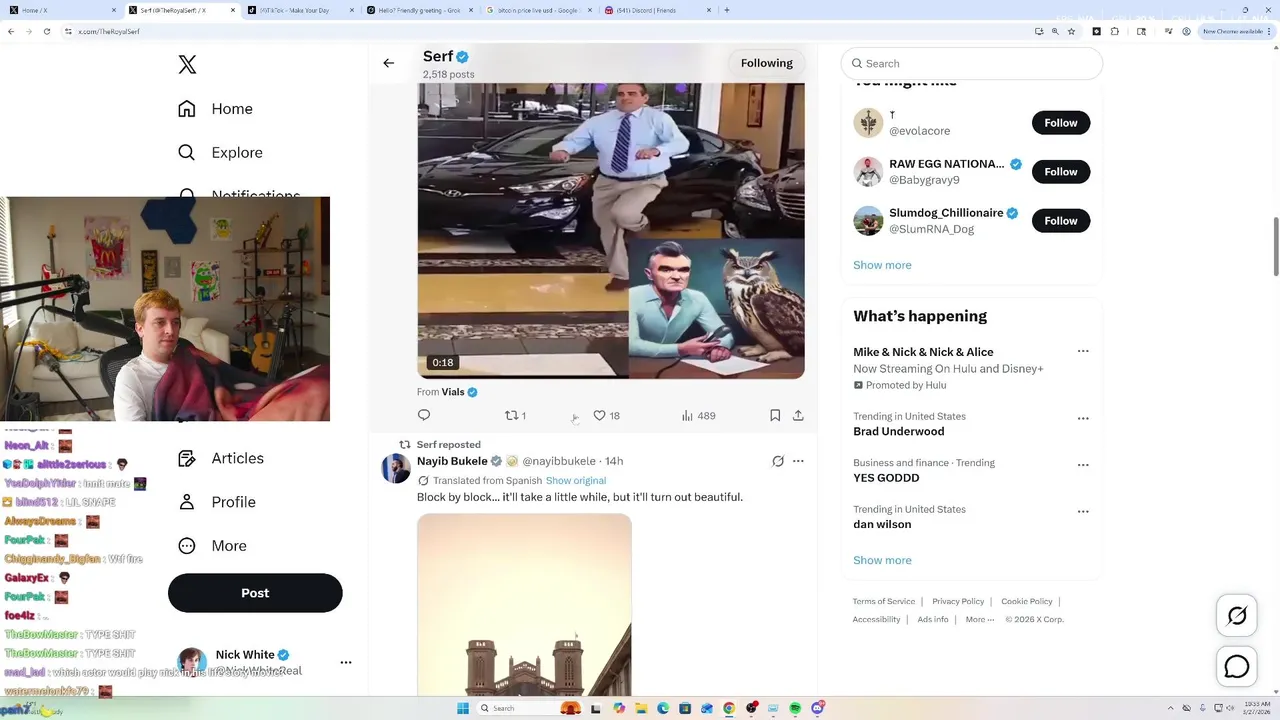This screenshot has width=1280, height=720.
Task: Open Discord from the Windows taskbar
Action: [818, 708]
